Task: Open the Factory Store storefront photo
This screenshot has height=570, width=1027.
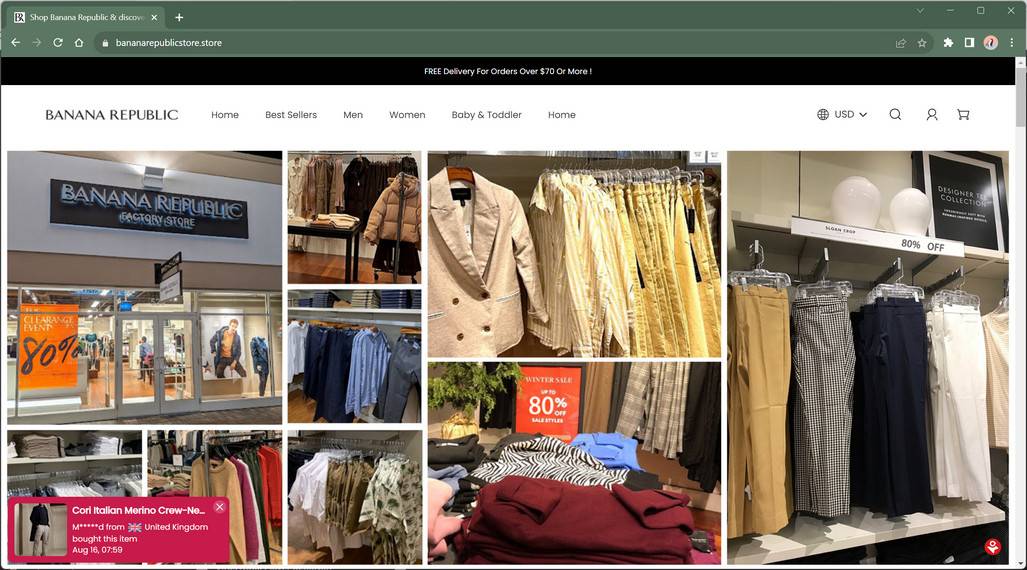Action: [x=145, y=288]
